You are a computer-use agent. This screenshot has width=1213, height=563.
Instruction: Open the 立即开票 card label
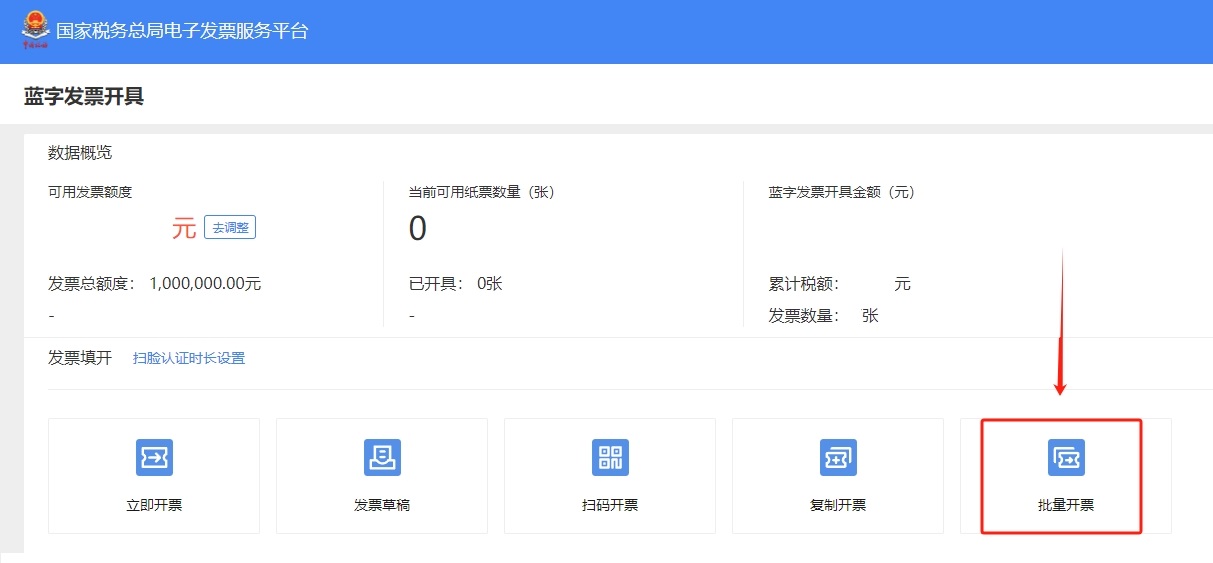click(154, 505)
